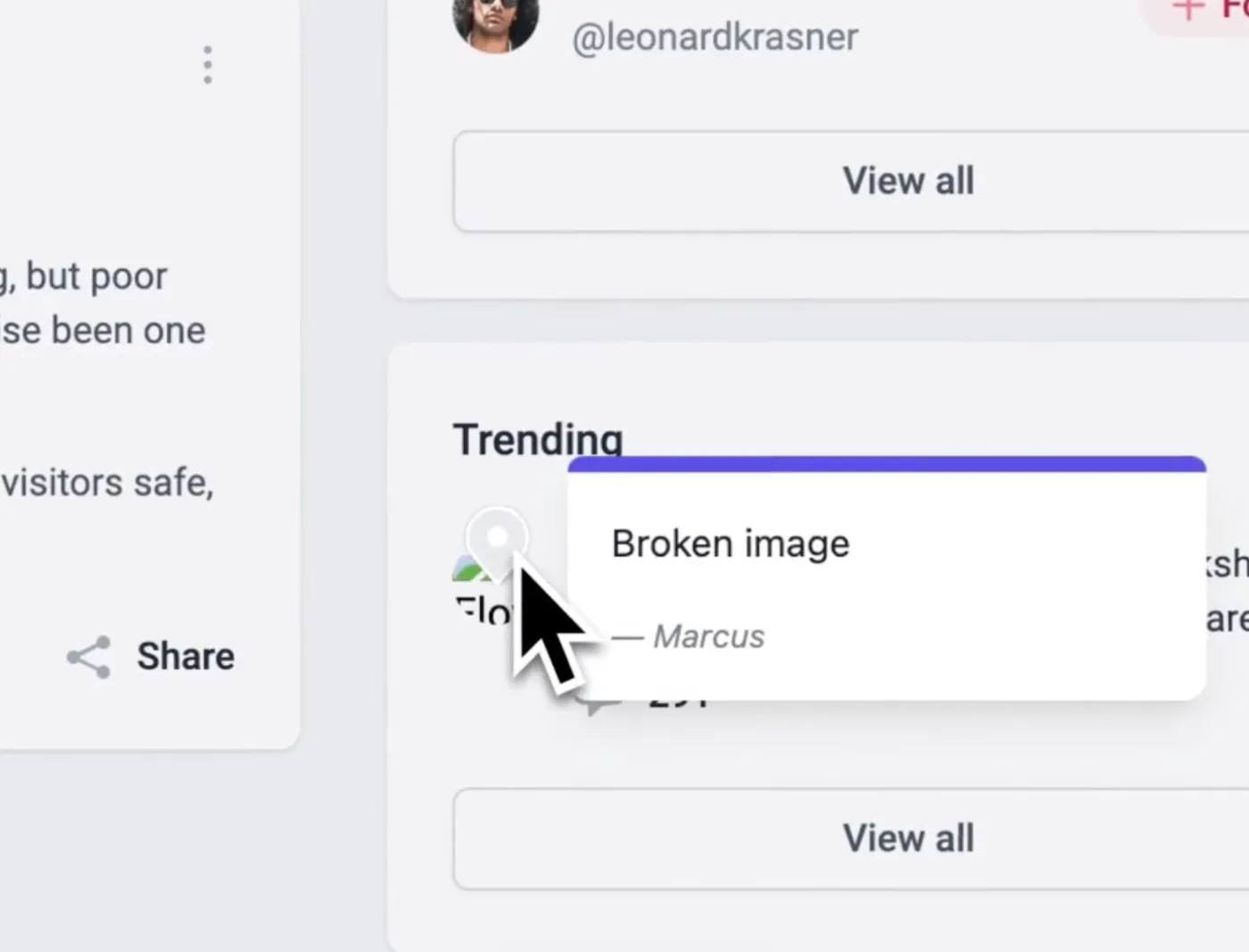Open the @leonardkrasner profile link
The image size is (1249, 952).
pos(714,37)
